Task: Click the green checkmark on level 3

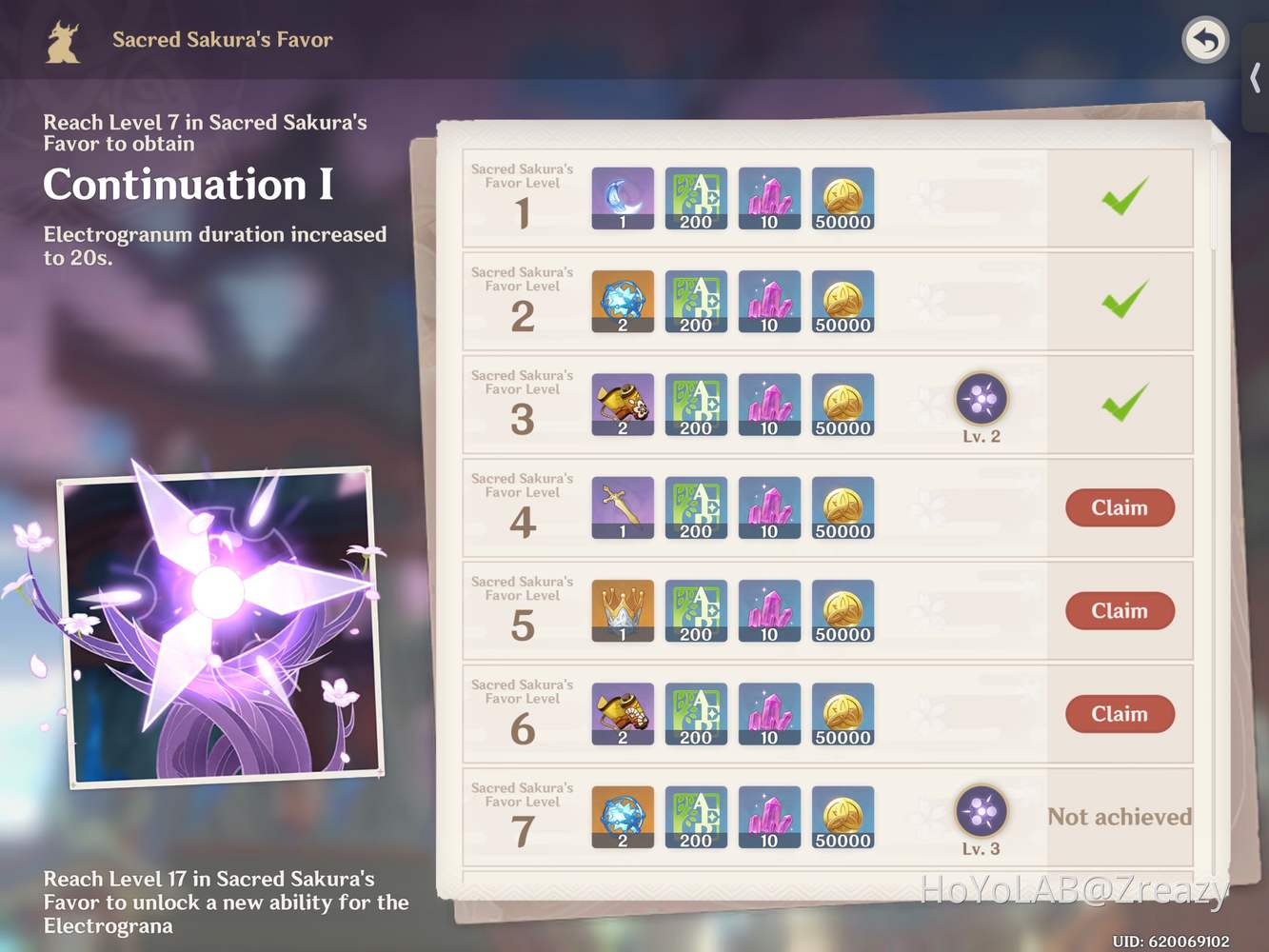Action: pyautogui.click(x=1124, y=402)
